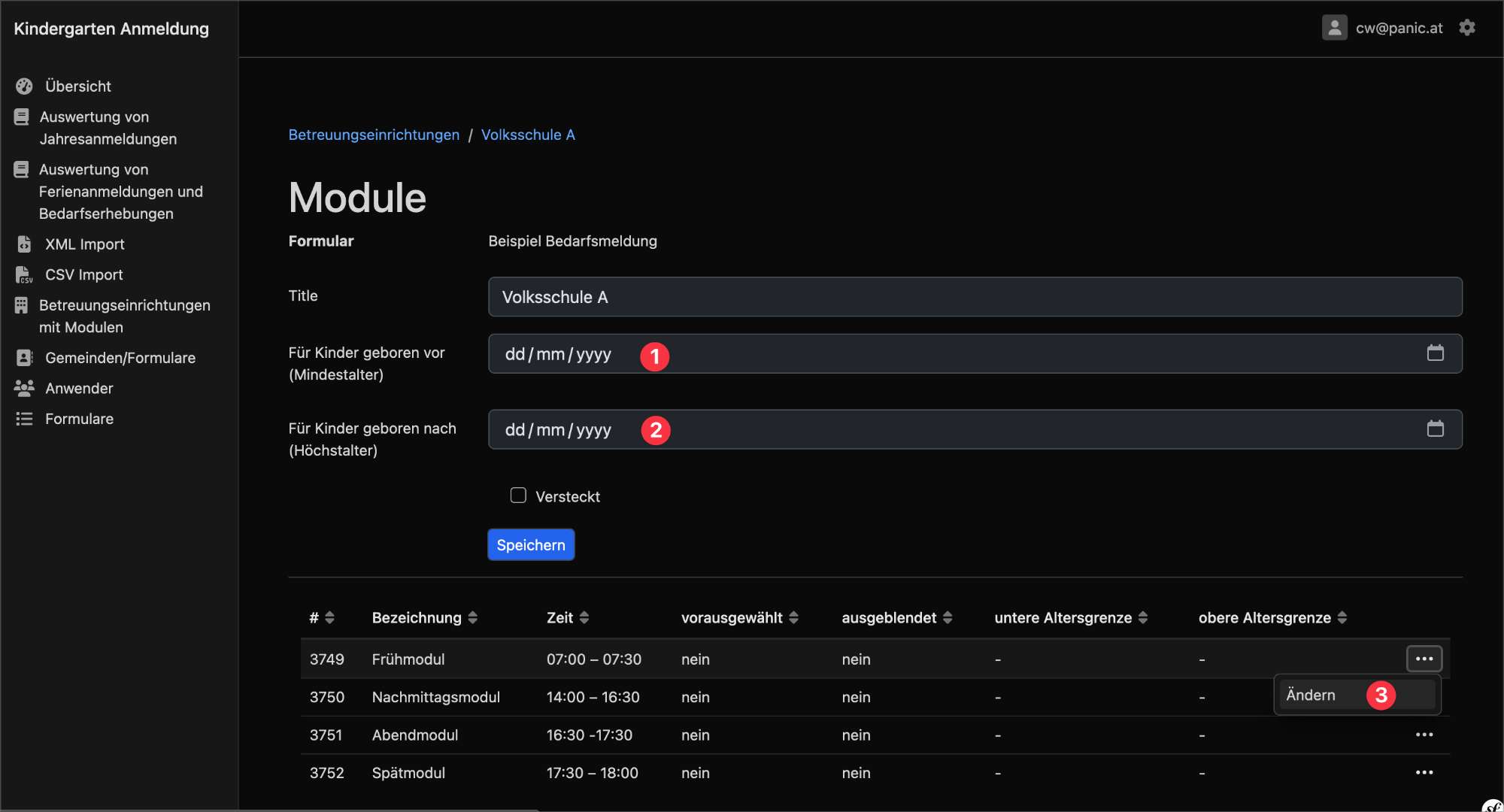The width and height of the screenshot is (1504, 812).
Task: Click the XML Import file icon
Action: point(24,244)
